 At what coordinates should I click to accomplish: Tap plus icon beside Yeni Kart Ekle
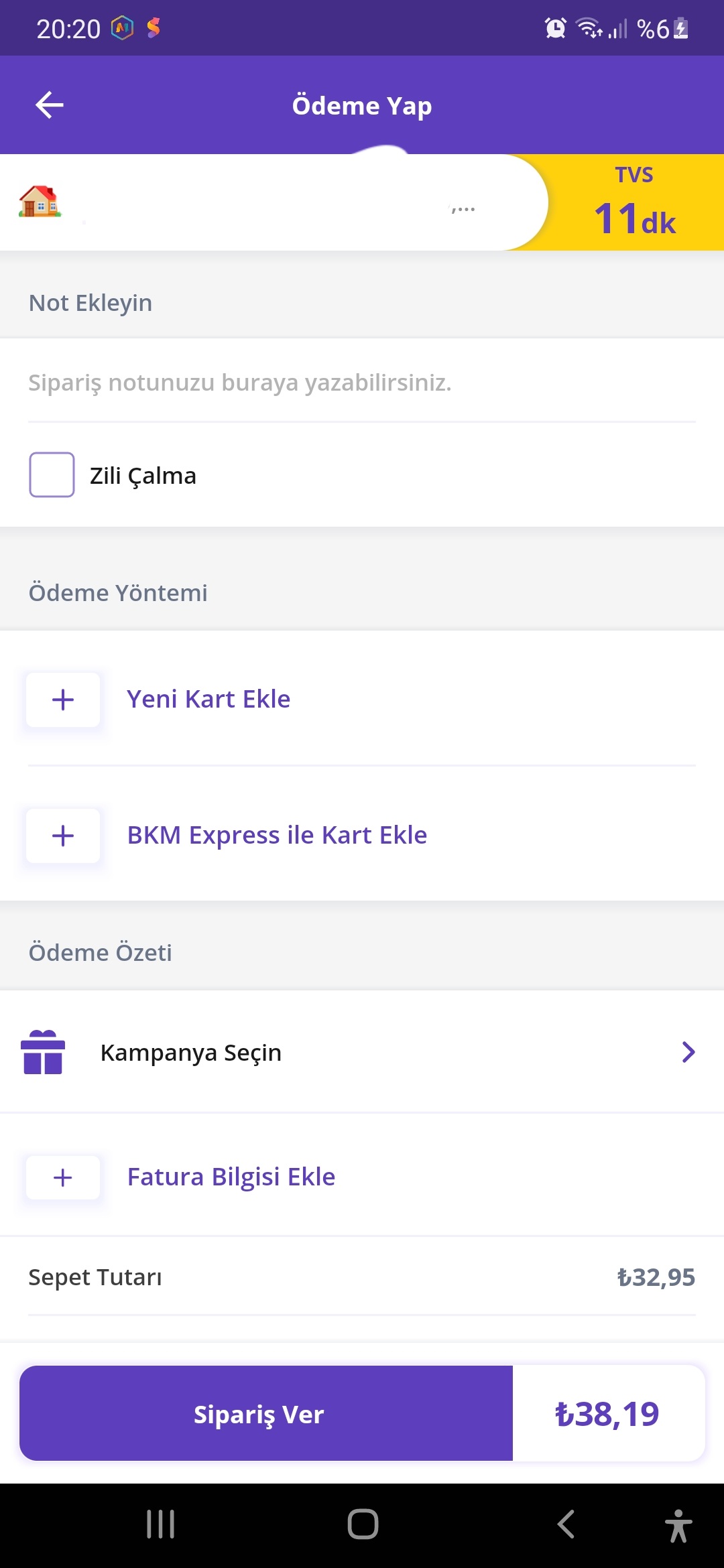coord(63,700)
